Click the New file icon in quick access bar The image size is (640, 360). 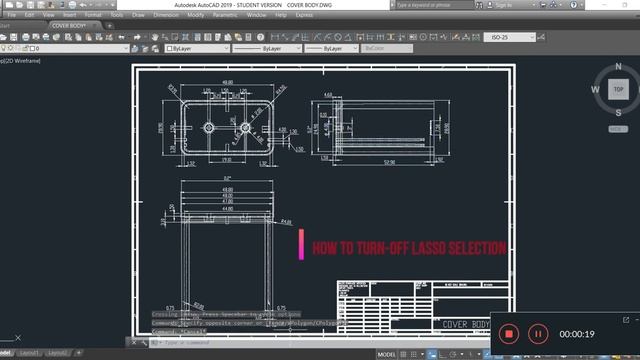(x=9, y=5)
